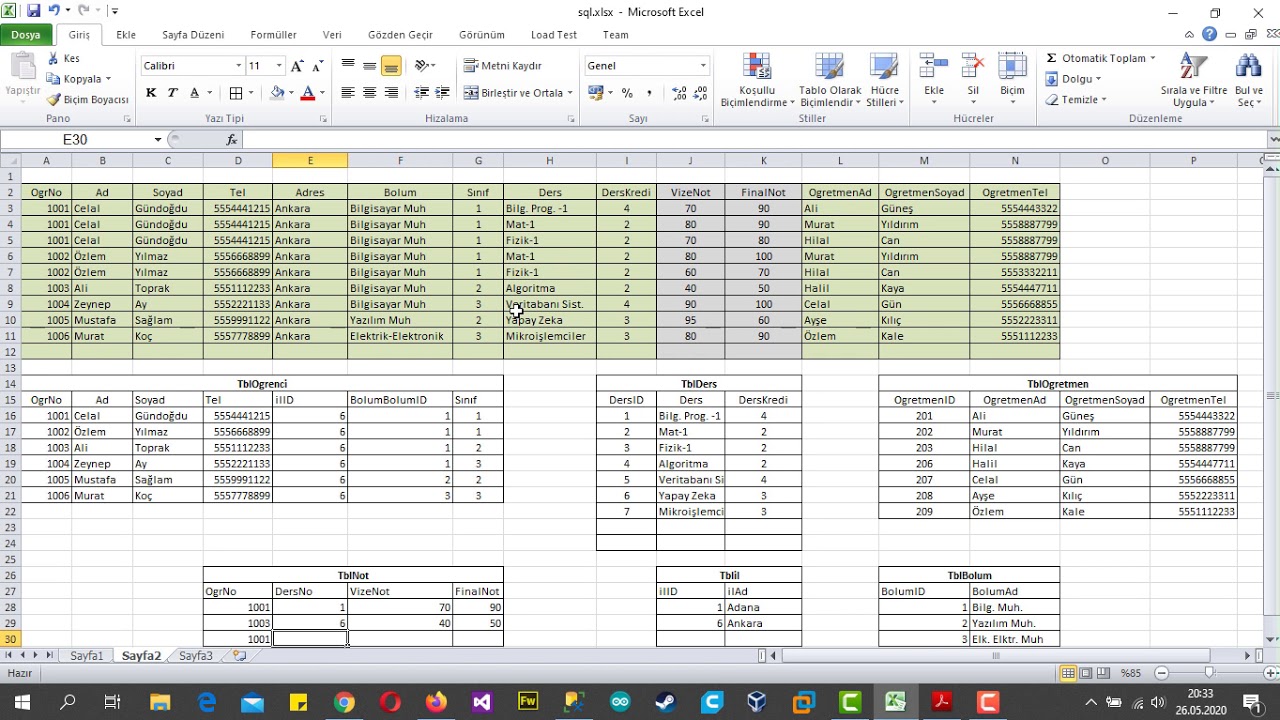Viewport: 1280px width, 720px height.
Task: Align cell text to the left
Action: click(348, 93)
